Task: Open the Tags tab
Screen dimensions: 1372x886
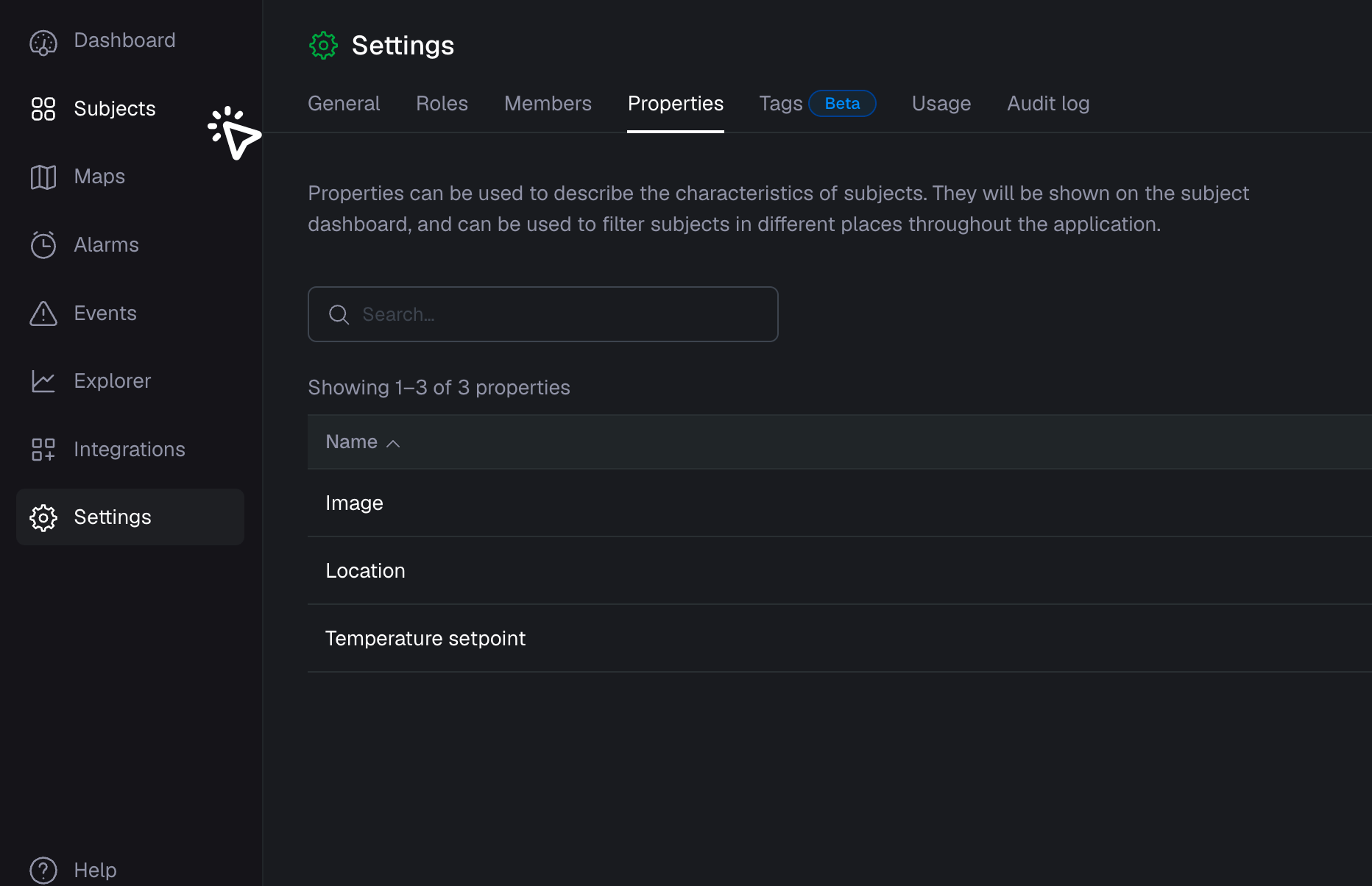Action: click(x=781, y=104)
